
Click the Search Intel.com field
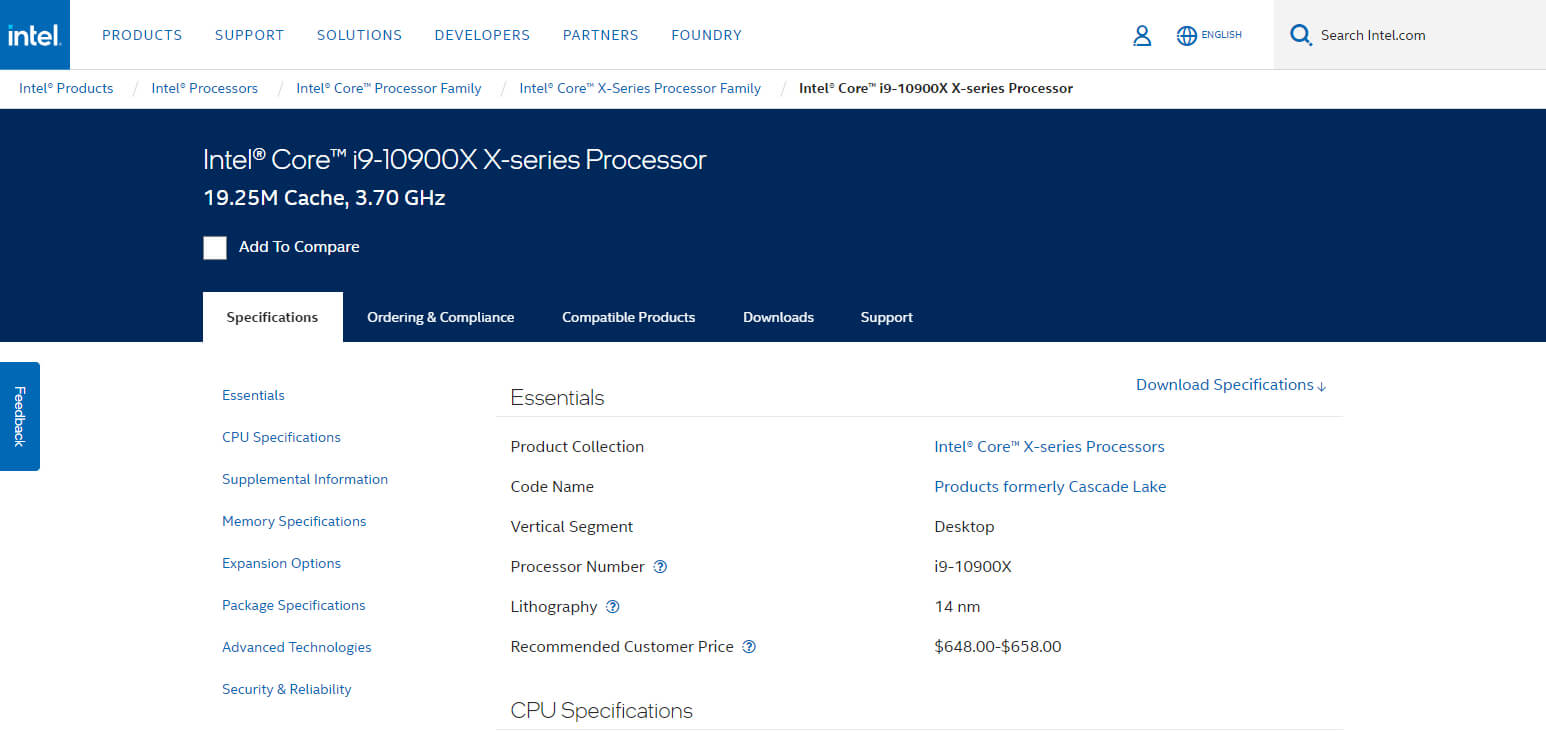tap(1410, 35)
